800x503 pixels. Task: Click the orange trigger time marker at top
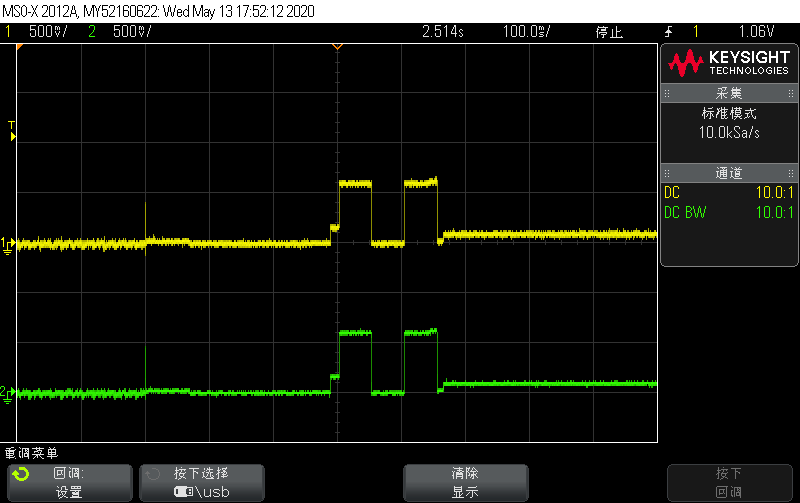tap(337, 47)
